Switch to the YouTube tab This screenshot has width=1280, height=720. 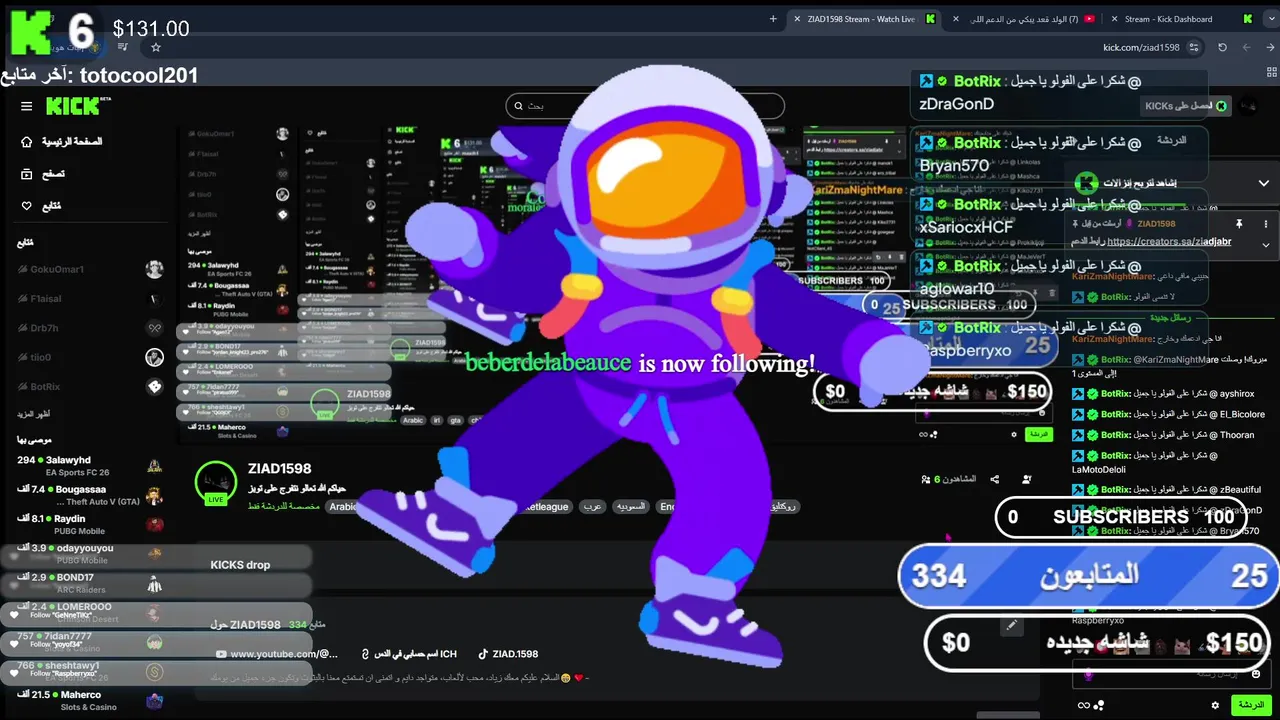coord(1025,19)
